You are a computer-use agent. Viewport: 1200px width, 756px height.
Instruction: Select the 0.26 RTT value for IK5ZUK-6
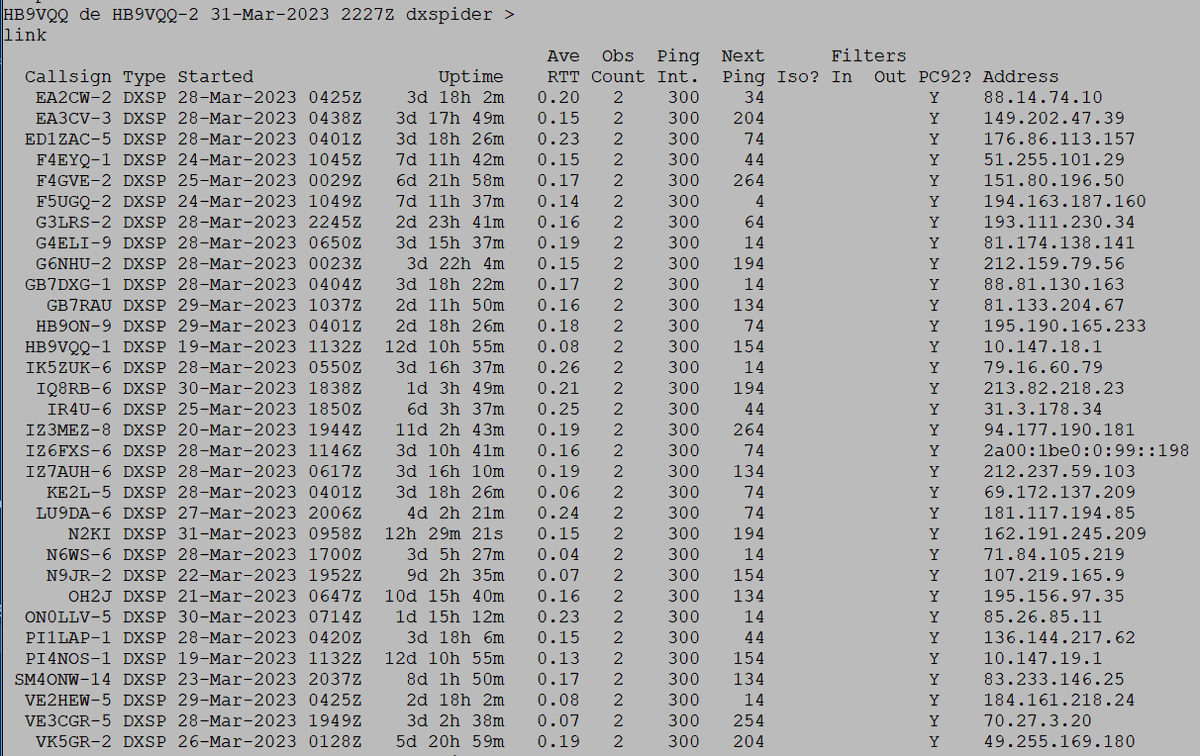click(558, 368)
